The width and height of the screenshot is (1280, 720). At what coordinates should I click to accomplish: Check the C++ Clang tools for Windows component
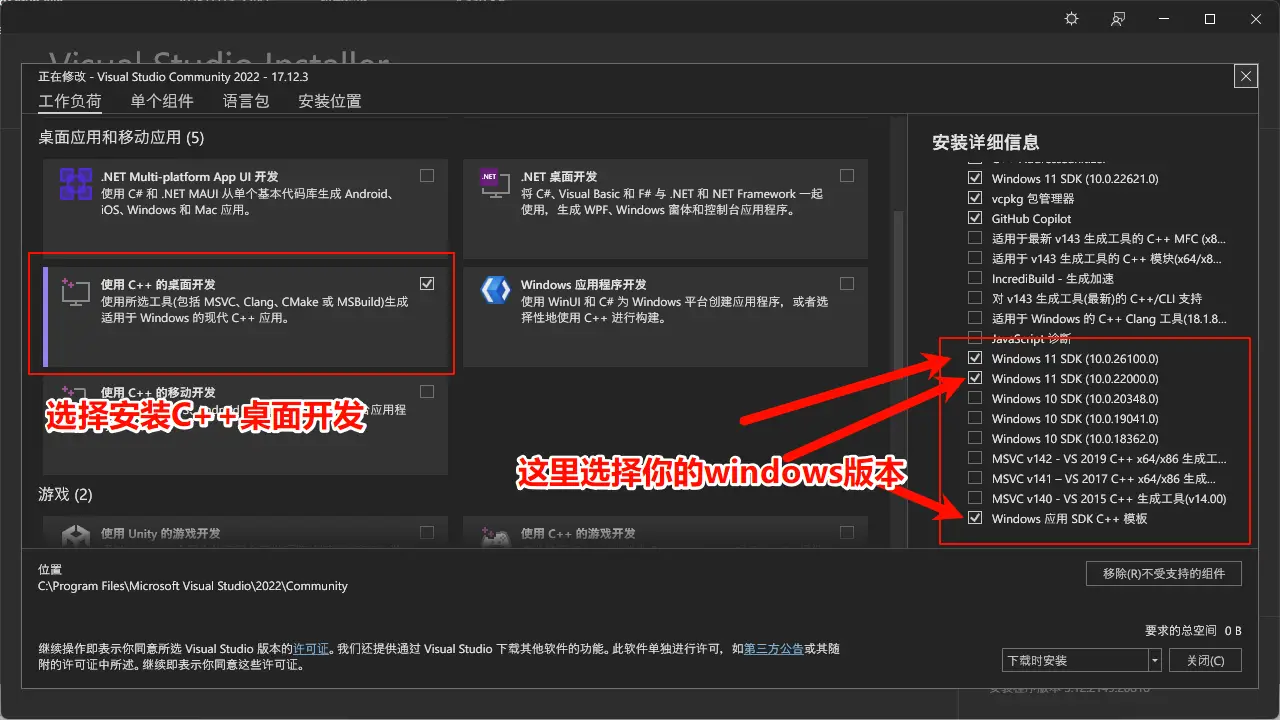975,318
